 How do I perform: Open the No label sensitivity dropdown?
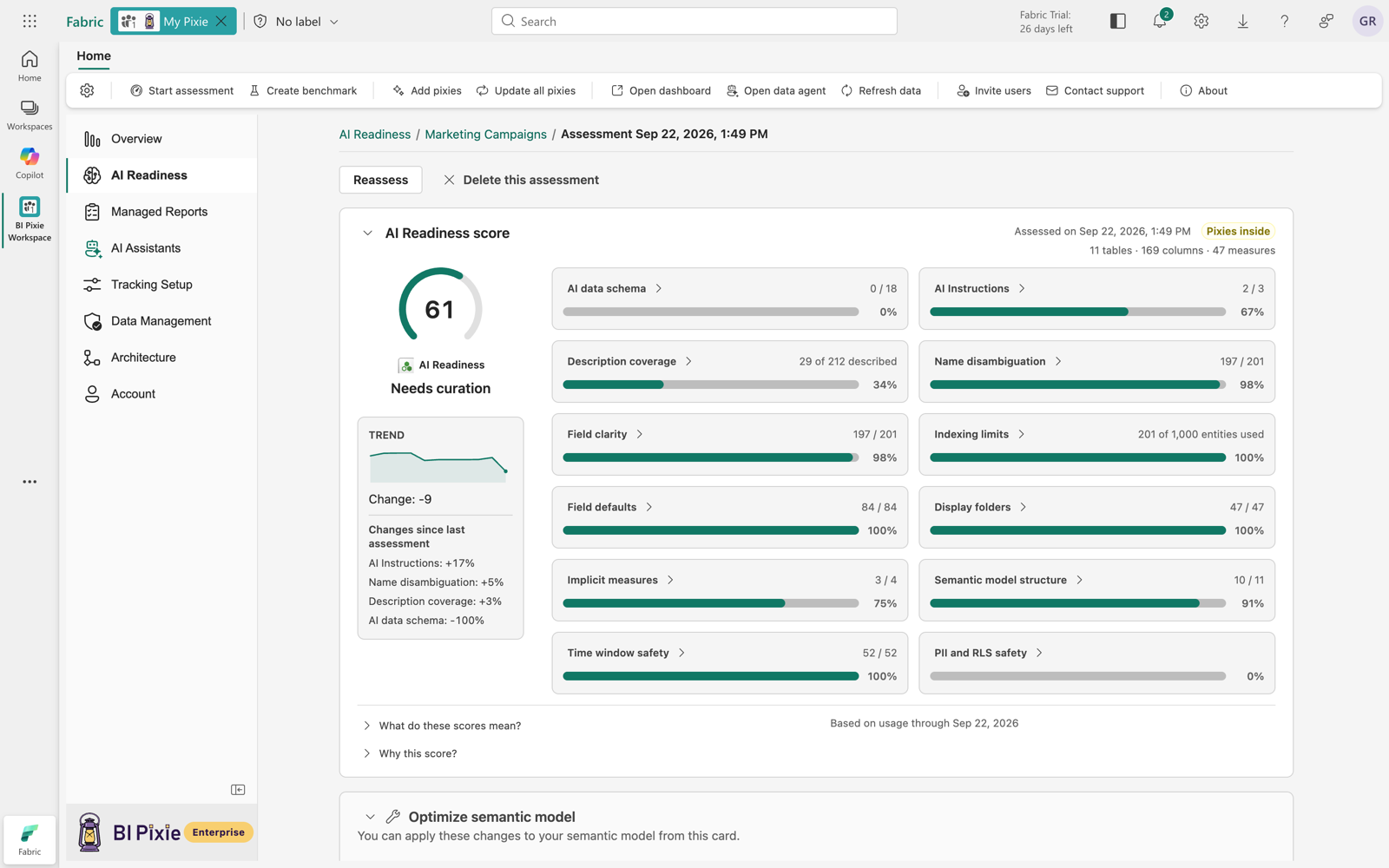[x=296, y=21]
